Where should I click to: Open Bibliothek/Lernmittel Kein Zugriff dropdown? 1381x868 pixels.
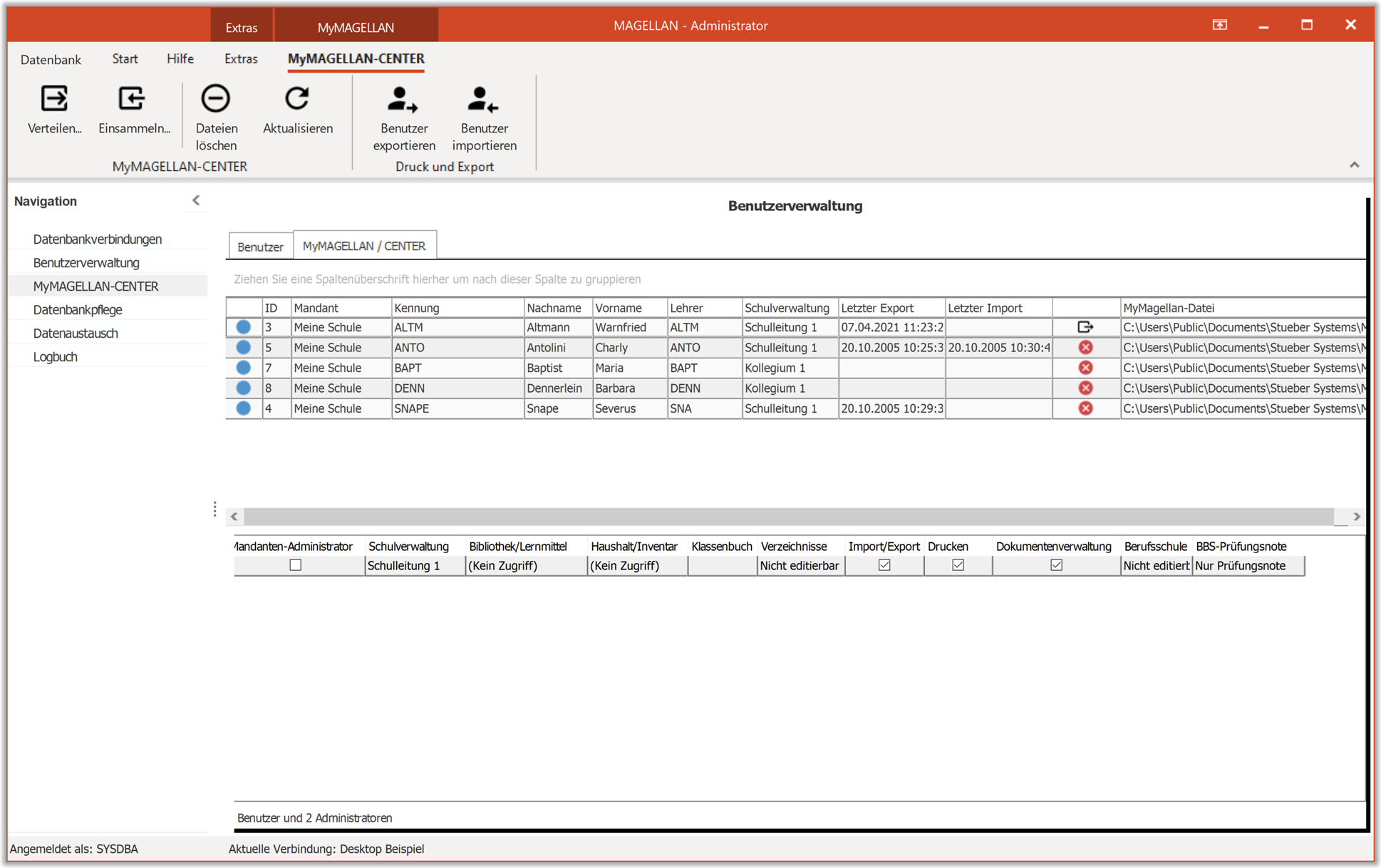[x=526, y=566]
